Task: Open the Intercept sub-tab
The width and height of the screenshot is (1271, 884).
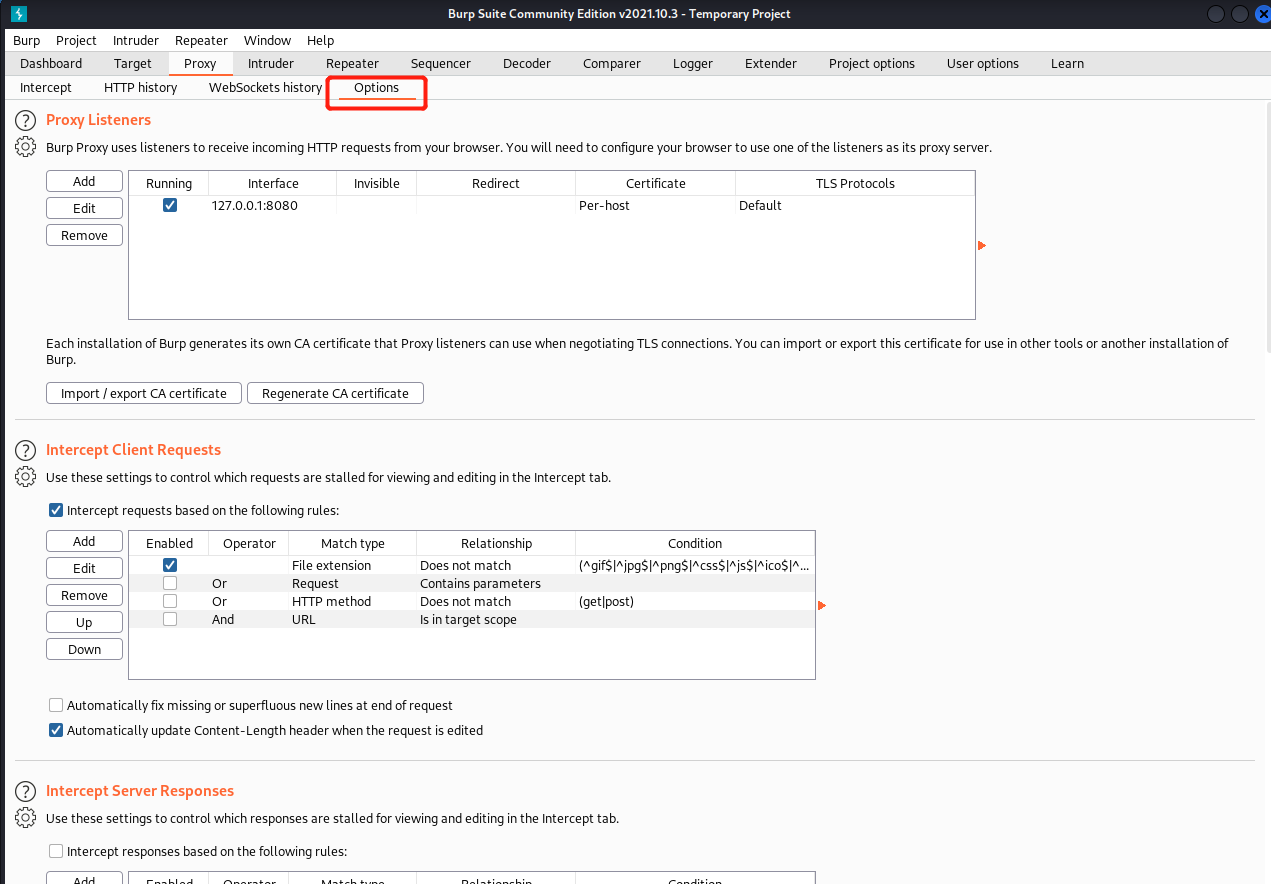Action: click(46, 88)
